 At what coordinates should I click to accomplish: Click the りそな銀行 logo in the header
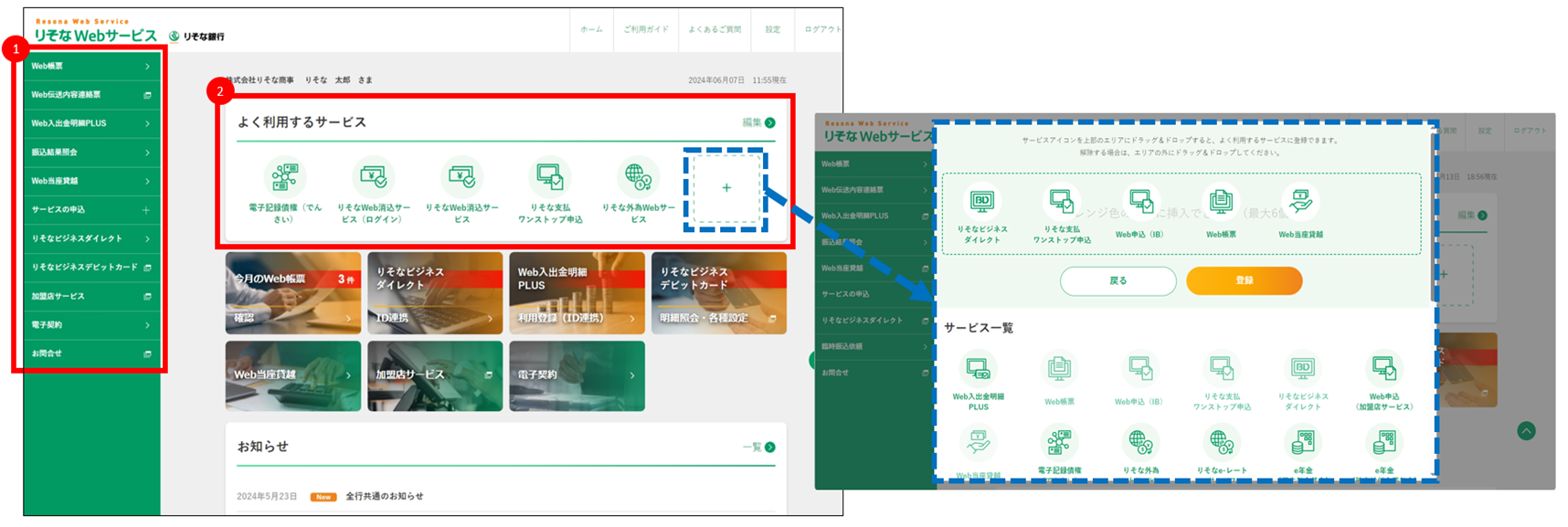point(196,37)
